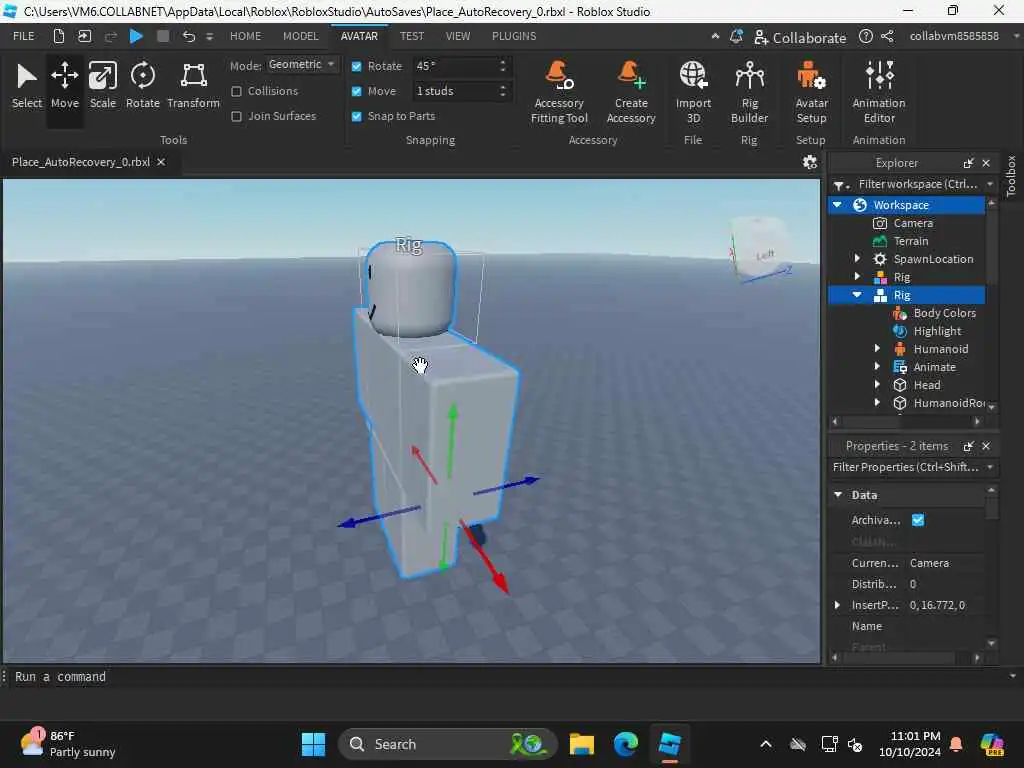The width and height of the screenshot is (1024, 768).
Task: Open the Windows Start menu
Action: point(313,744)
